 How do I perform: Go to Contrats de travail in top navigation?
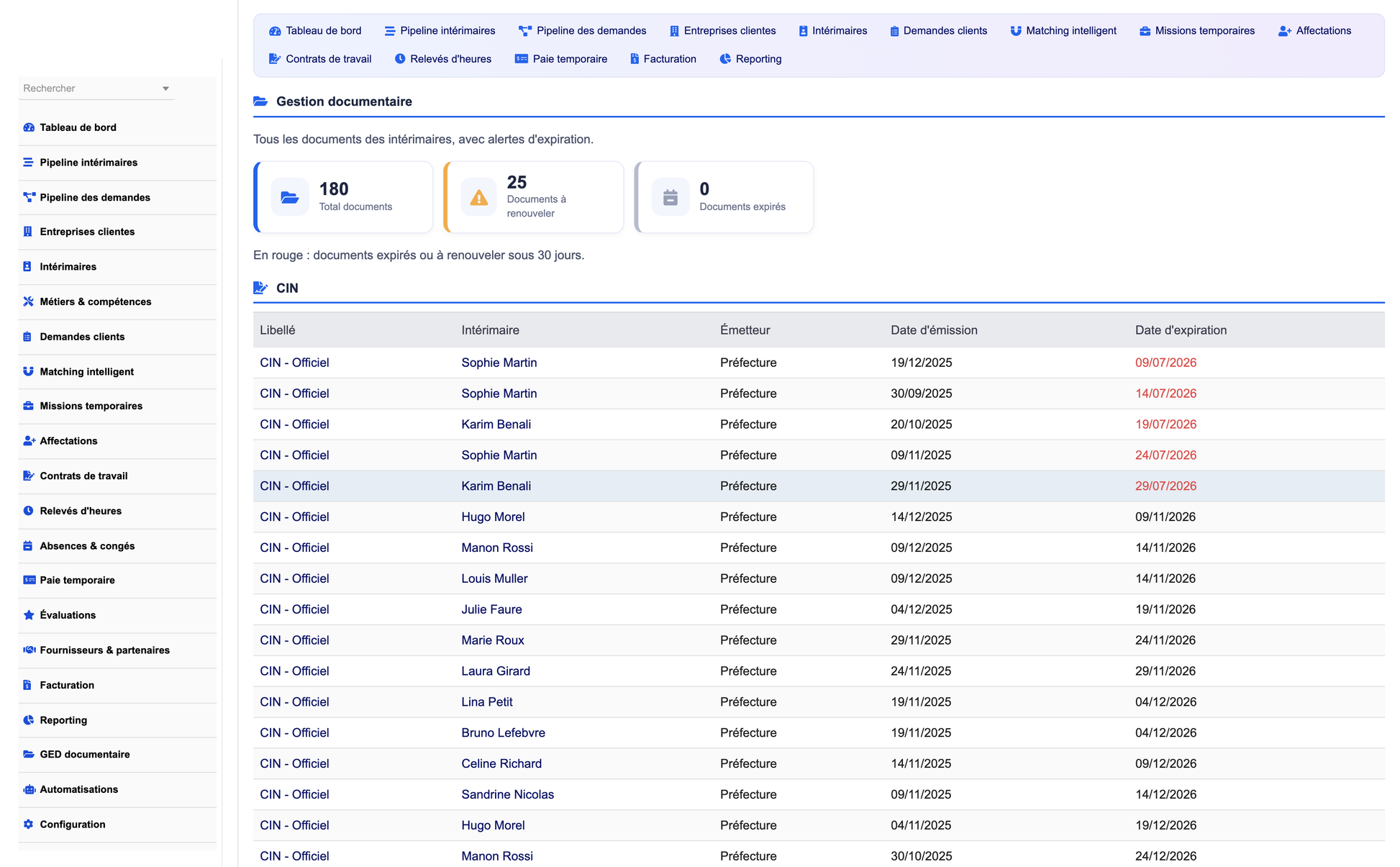pyautogui.click(x=320, y=59)
